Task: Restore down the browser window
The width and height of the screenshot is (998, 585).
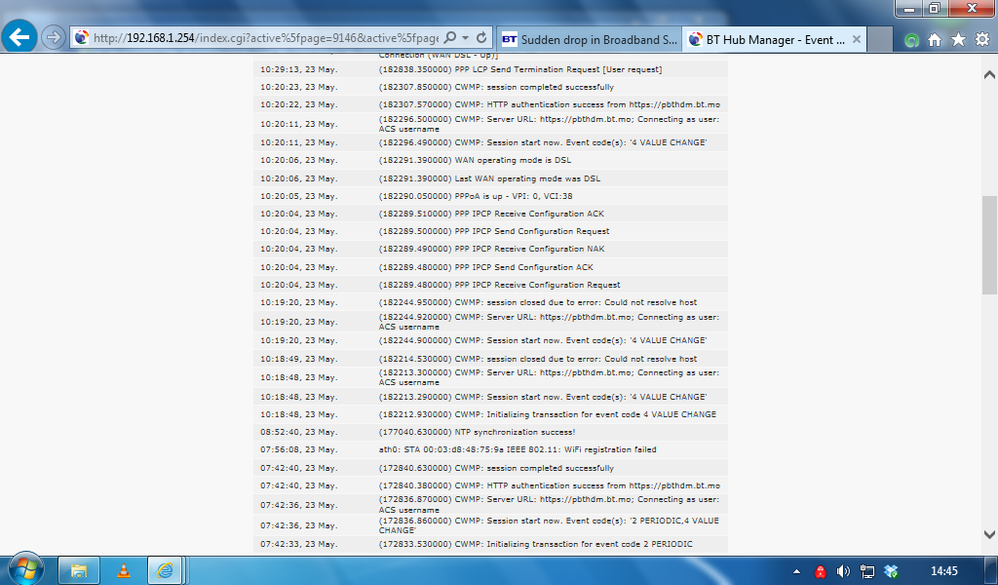Action: point(934,8)
